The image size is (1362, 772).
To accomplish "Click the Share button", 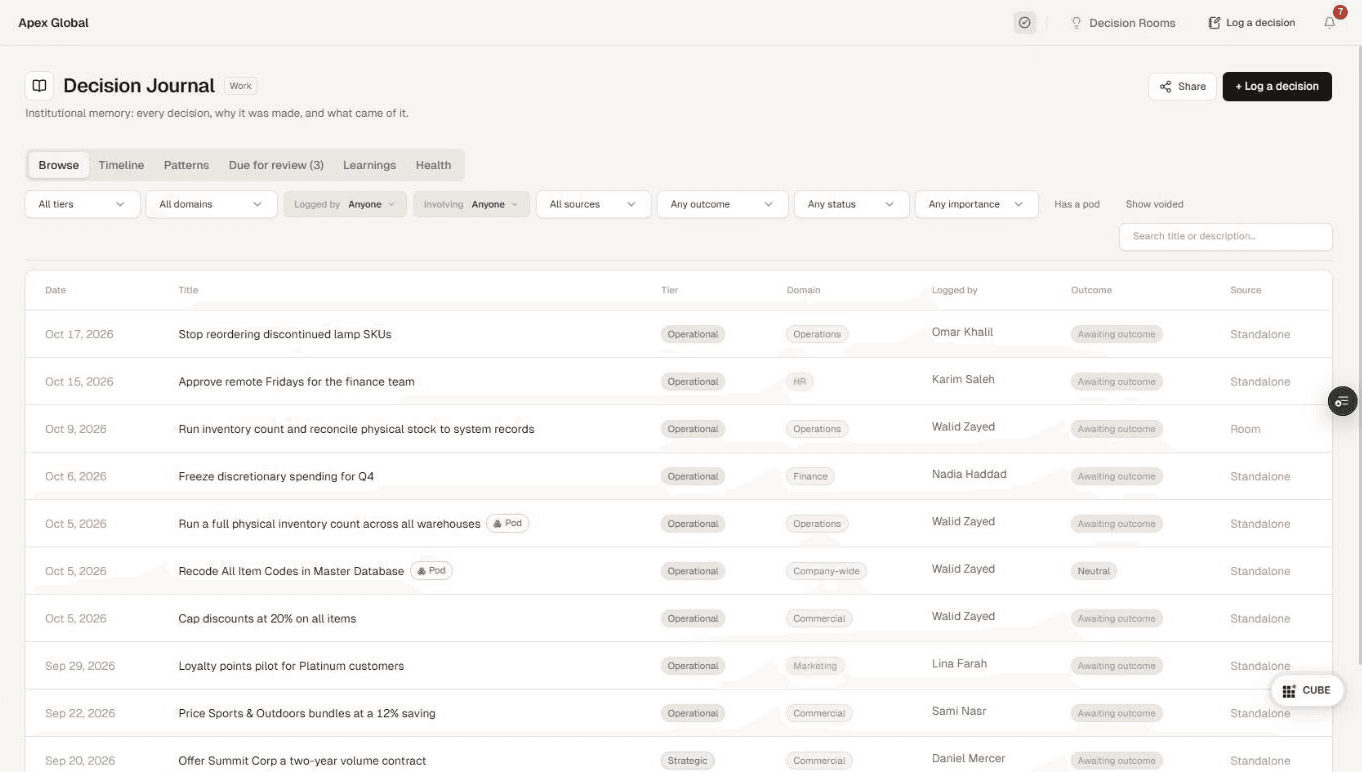I will tap(1182, 86).
